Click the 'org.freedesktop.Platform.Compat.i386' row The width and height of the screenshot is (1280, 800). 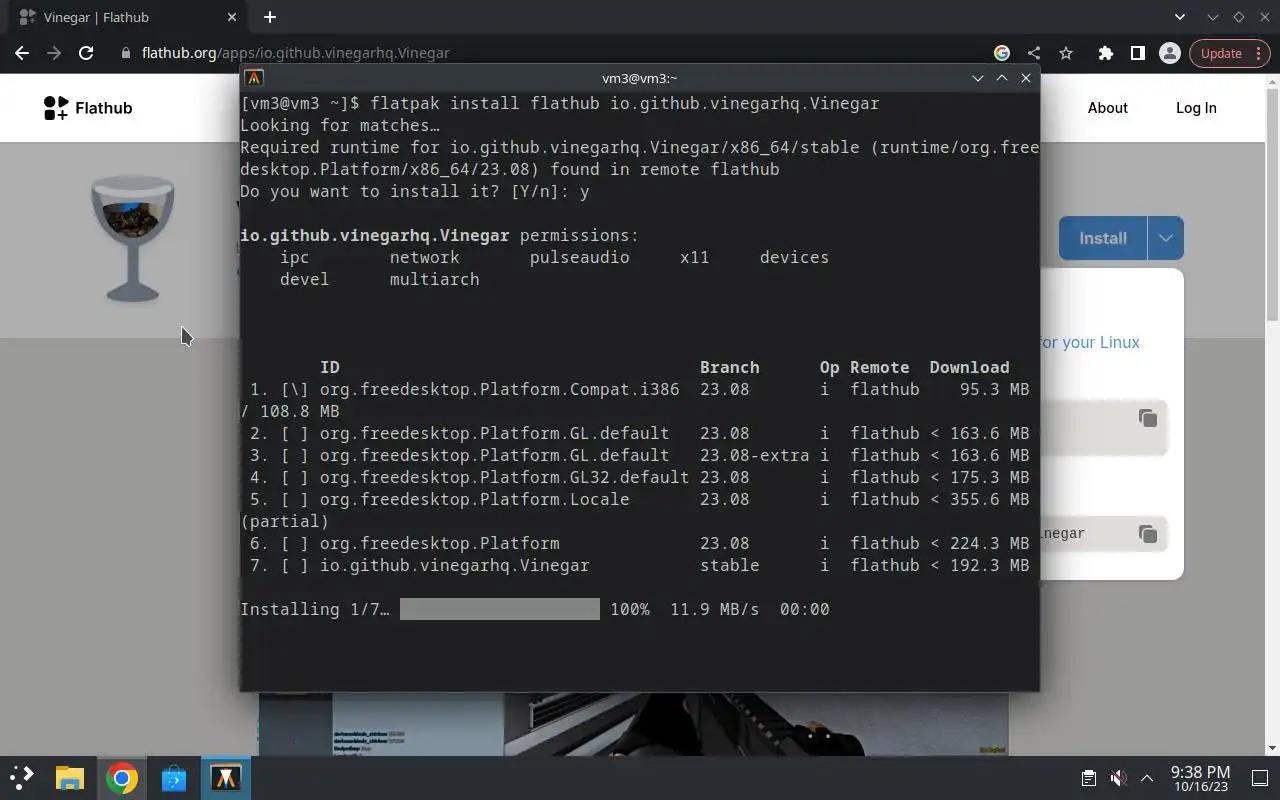[640, 389]
